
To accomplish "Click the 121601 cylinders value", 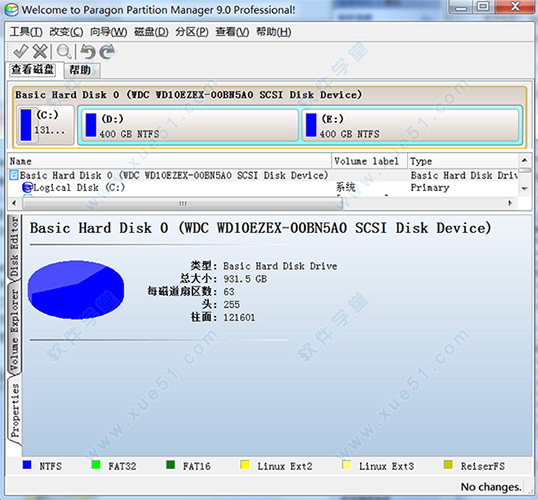I will [x=239, y=317].
